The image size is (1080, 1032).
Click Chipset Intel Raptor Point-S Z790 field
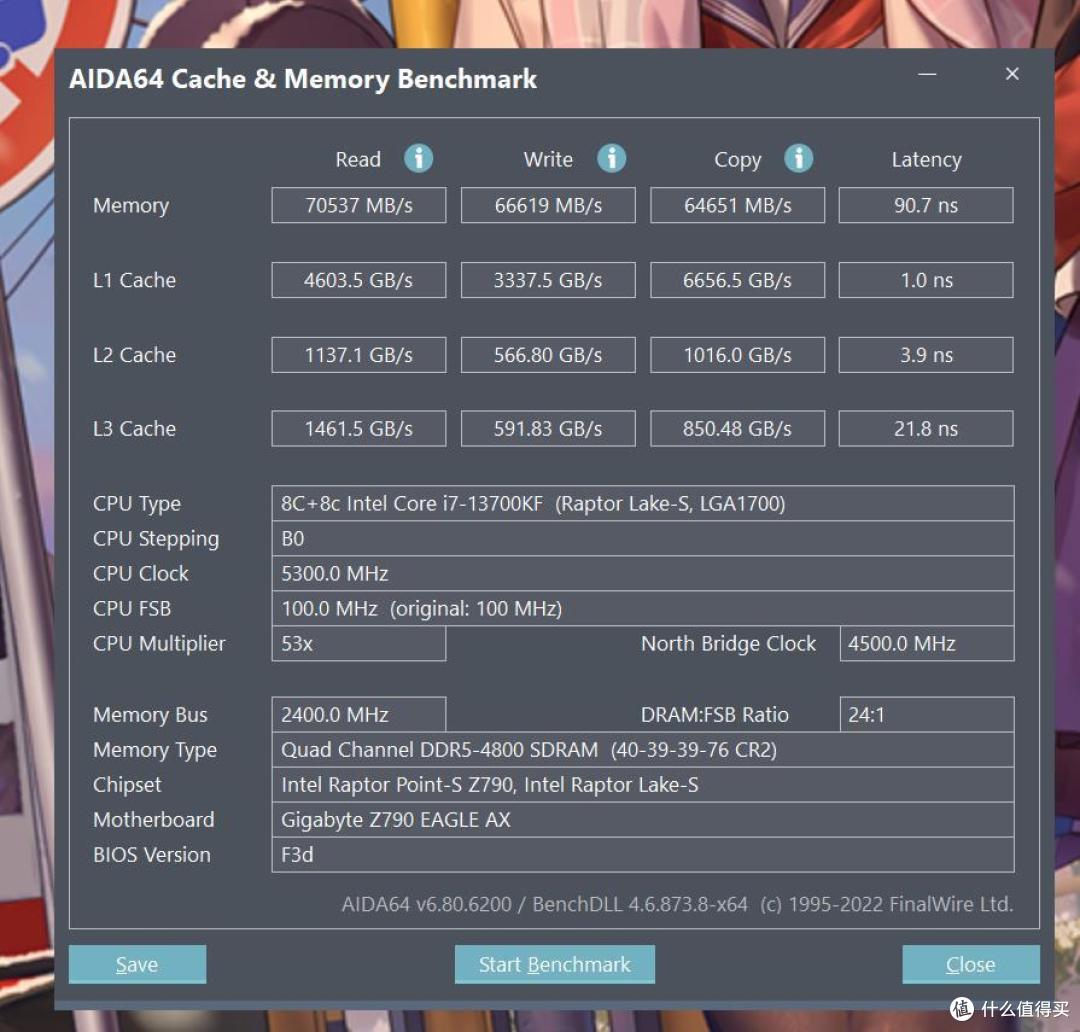click(x=643, y=785)
